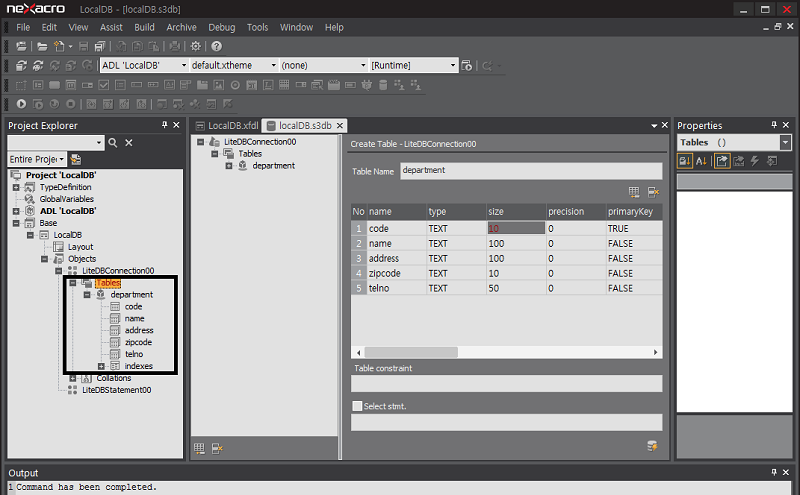Click the horizontal scrollbar thumb of the columns grid

(x=411, y=352)
